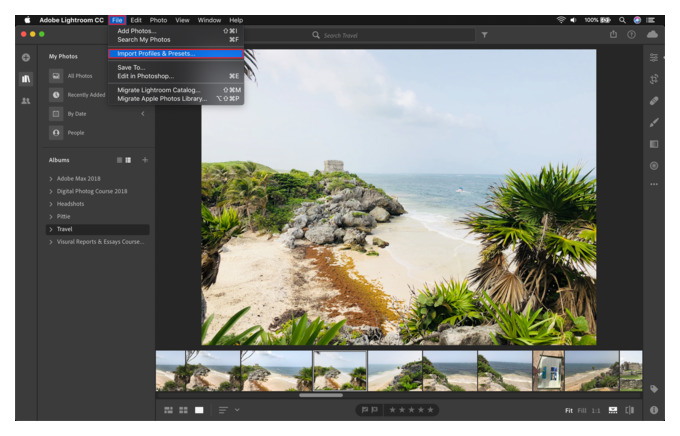This screenshot has height=436, width=680.
Task: Open the Sharing people icon in left sidebar
Action: (26, 101)
